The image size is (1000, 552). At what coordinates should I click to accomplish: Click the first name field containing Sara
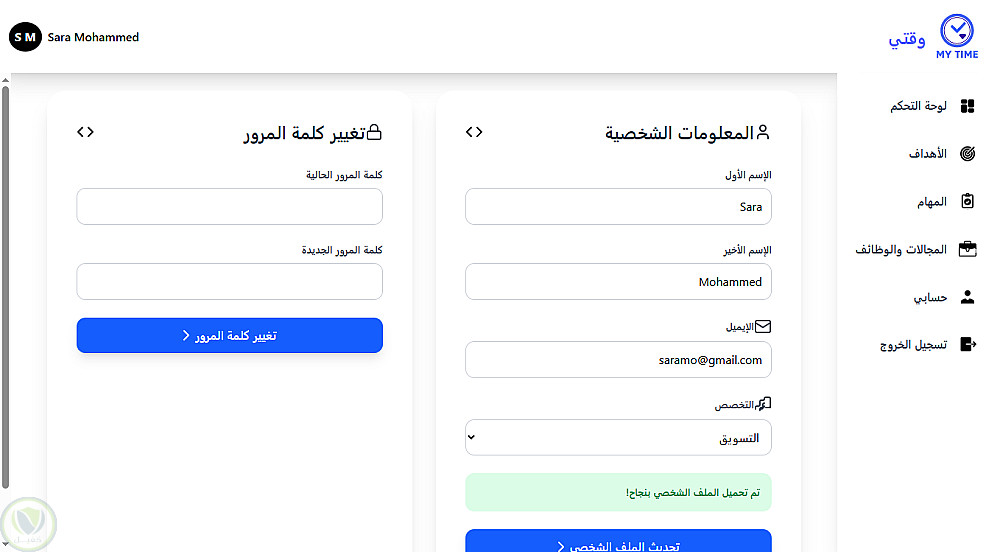click(x=618, y=207)
